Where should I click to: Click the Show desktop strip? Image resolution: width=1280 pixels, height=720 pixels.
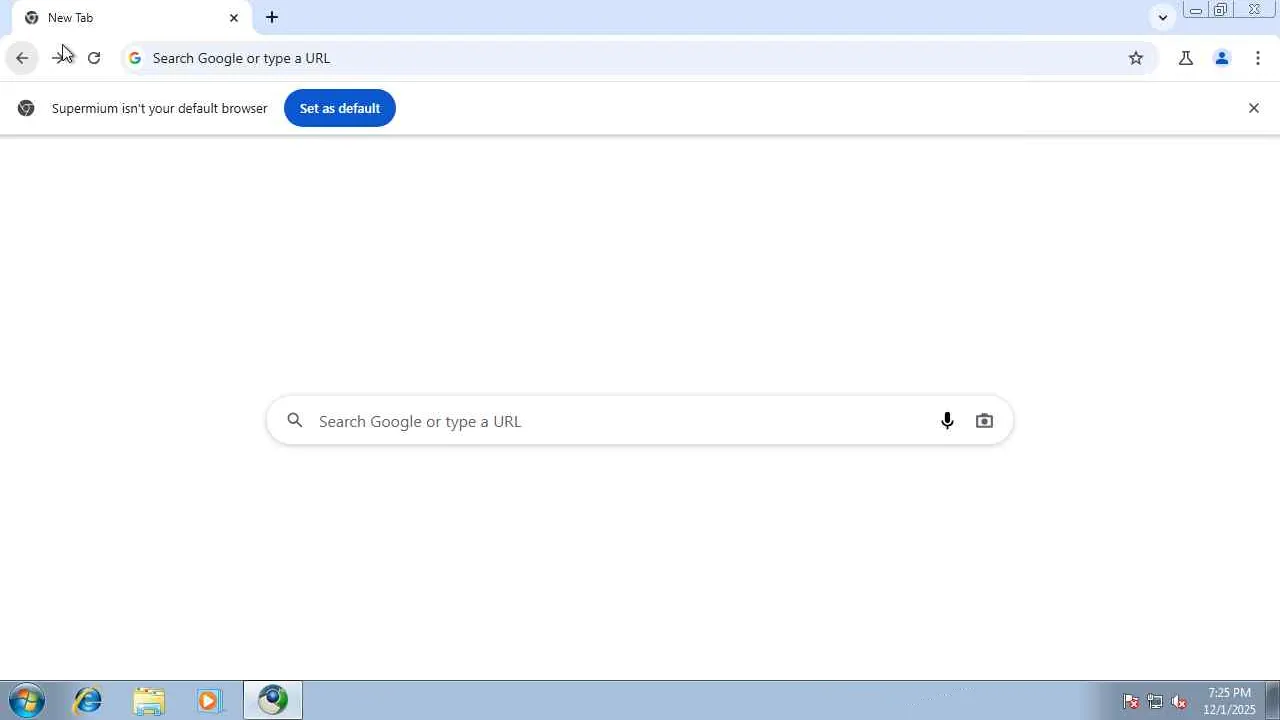(x=1273, y=700)
